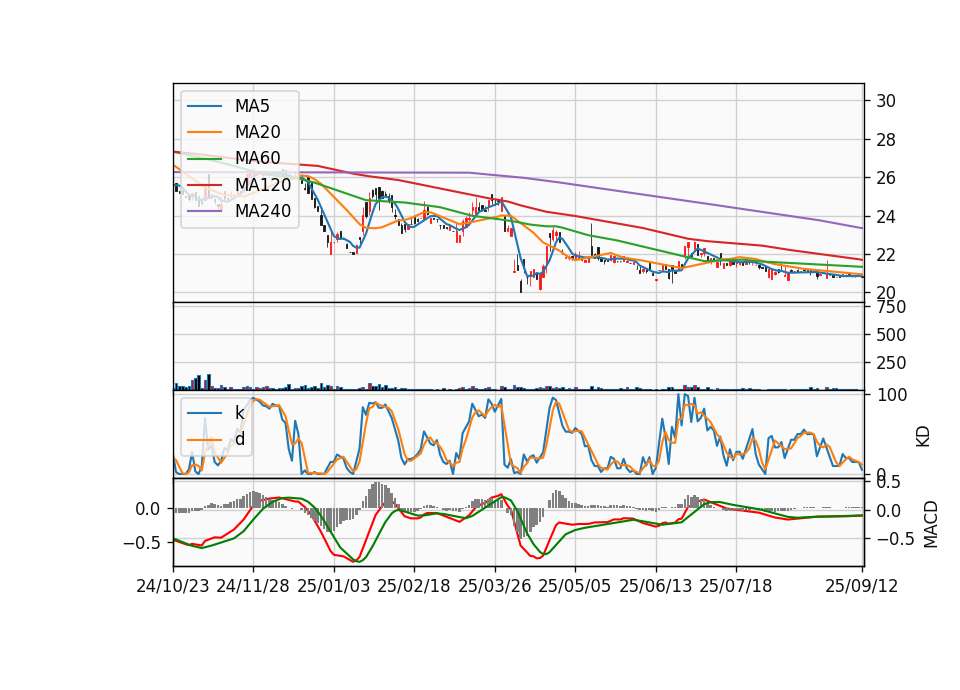The height and width of the screenshot is (690, 960).
Task: Click the MA20 legend label
Action: coord(257,132)
